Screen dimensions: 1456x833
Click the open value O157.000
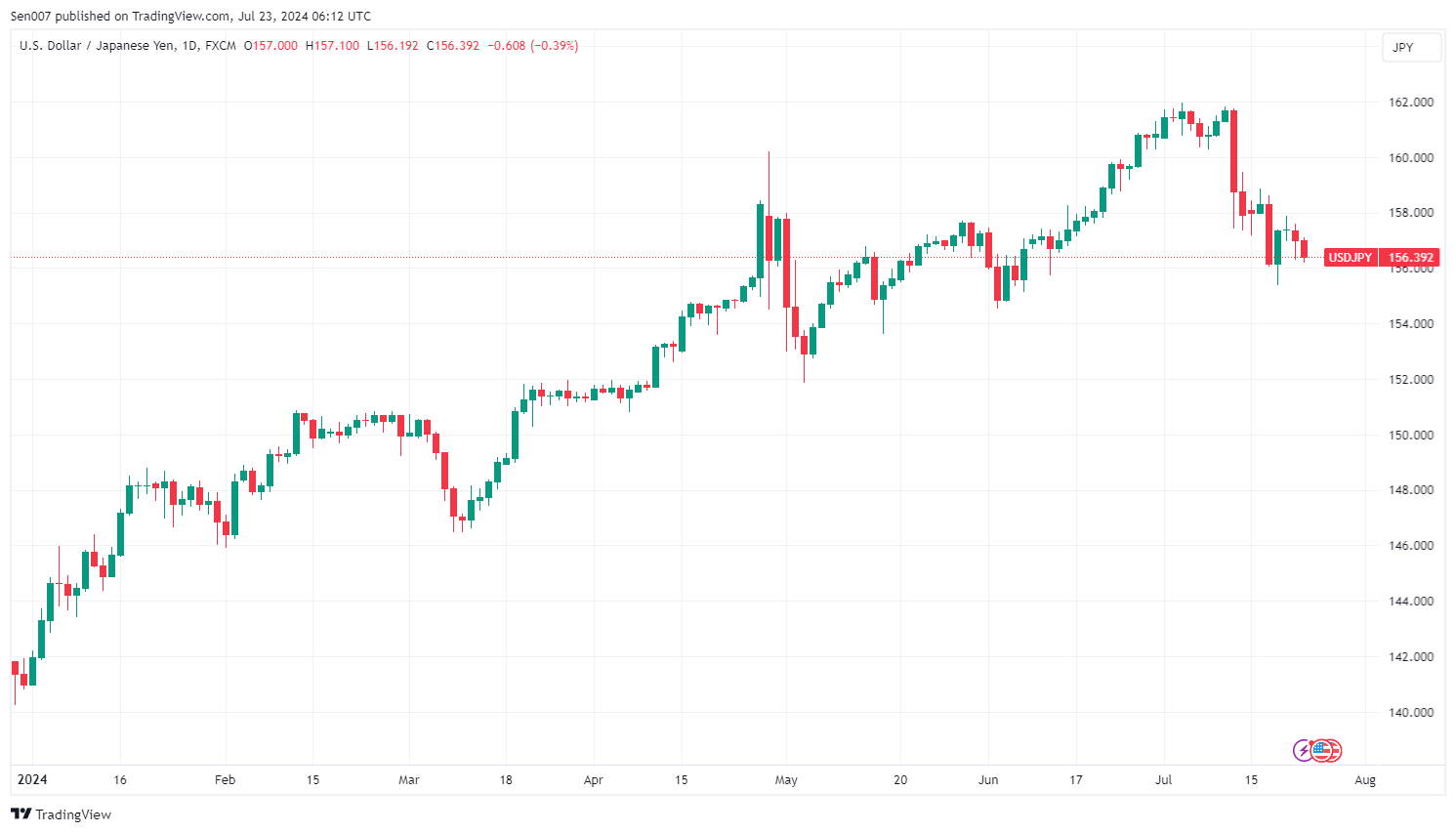click(x=270, y=46)
